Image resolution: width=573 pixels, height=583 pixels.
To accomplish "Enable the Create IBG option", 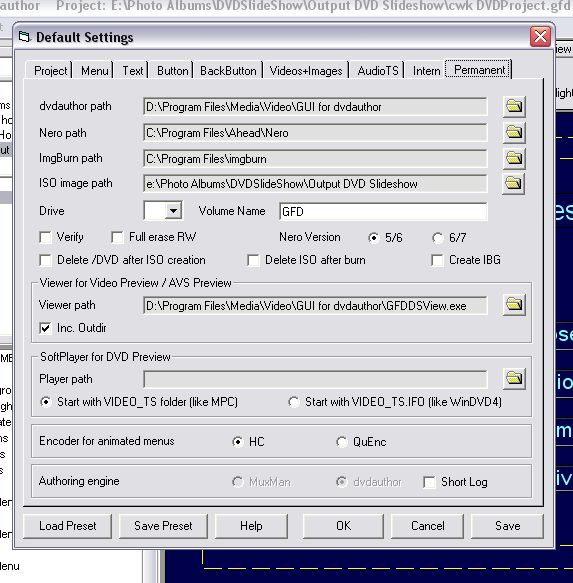I will point(437,260).
